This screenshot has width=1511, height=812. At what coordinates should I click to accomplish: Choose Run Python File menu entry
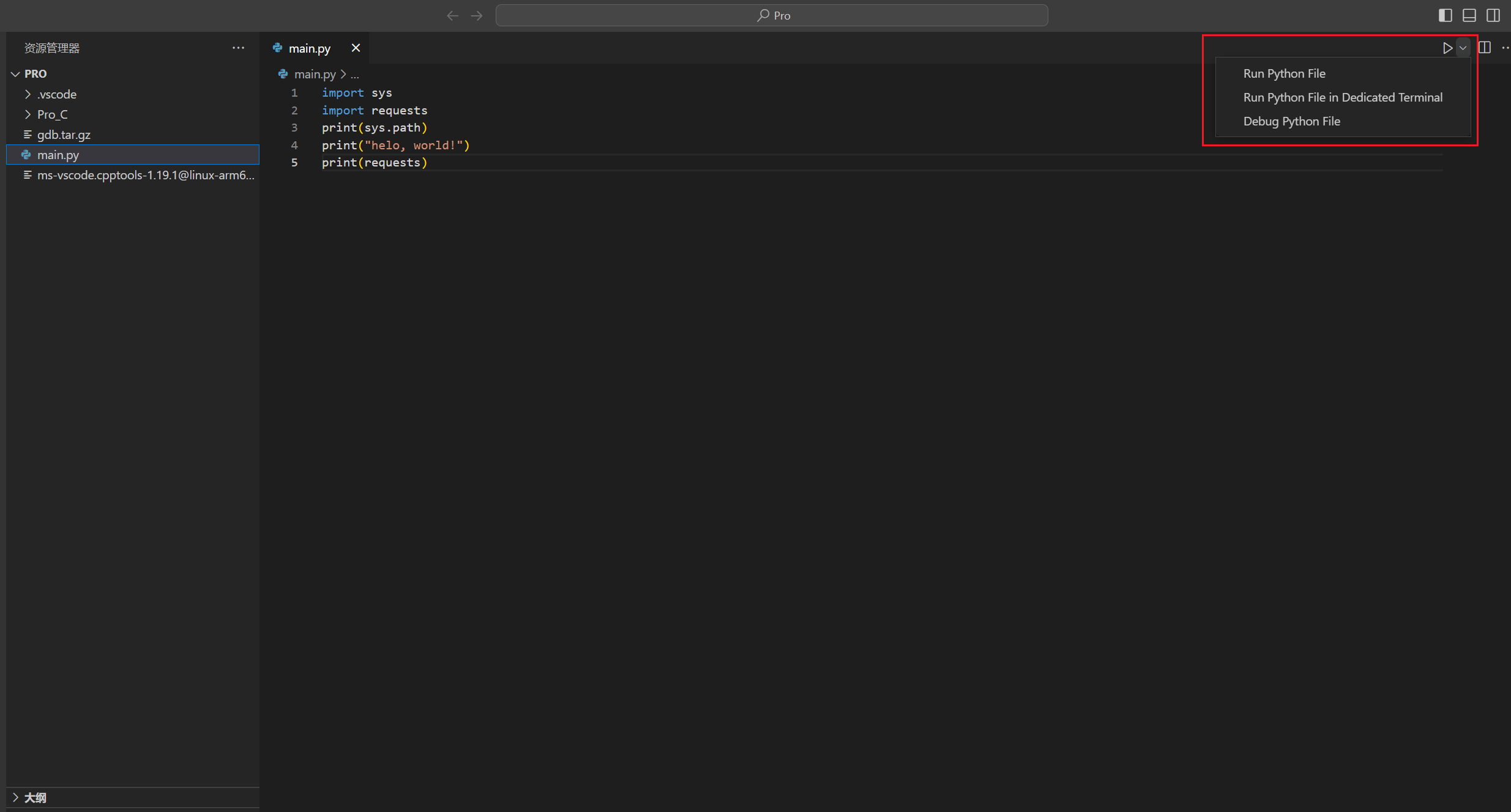1343,73
